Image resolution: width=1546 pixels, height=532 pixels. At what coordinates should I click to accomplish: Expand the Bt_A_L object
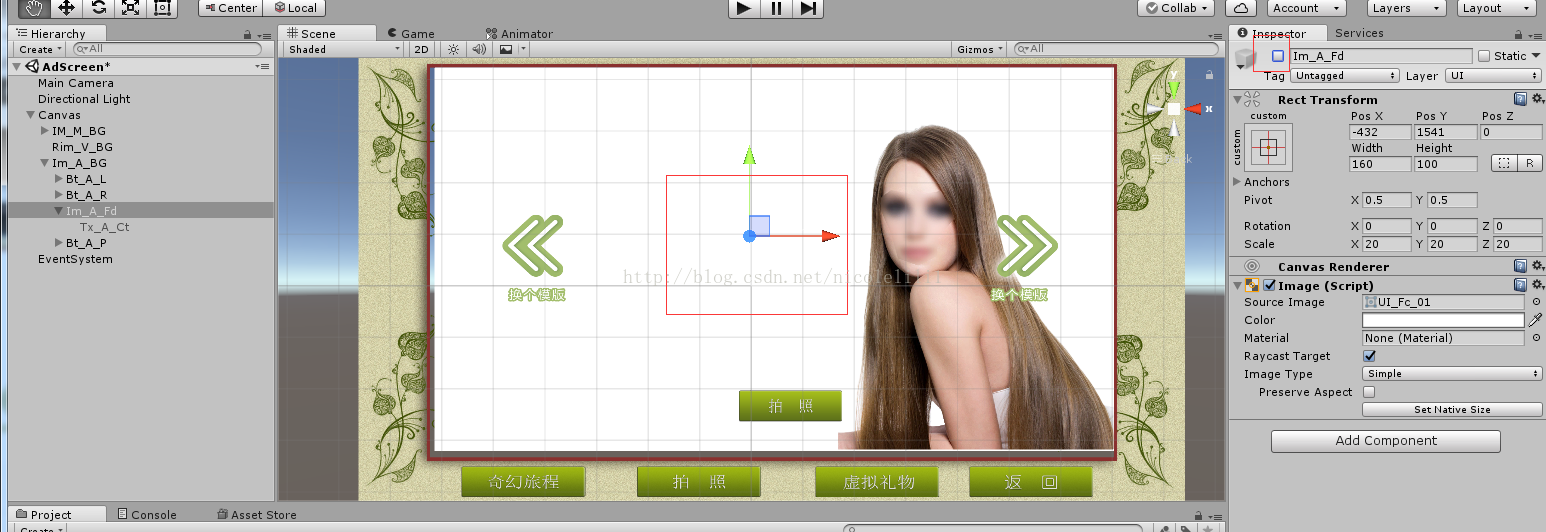click(58, 179)
